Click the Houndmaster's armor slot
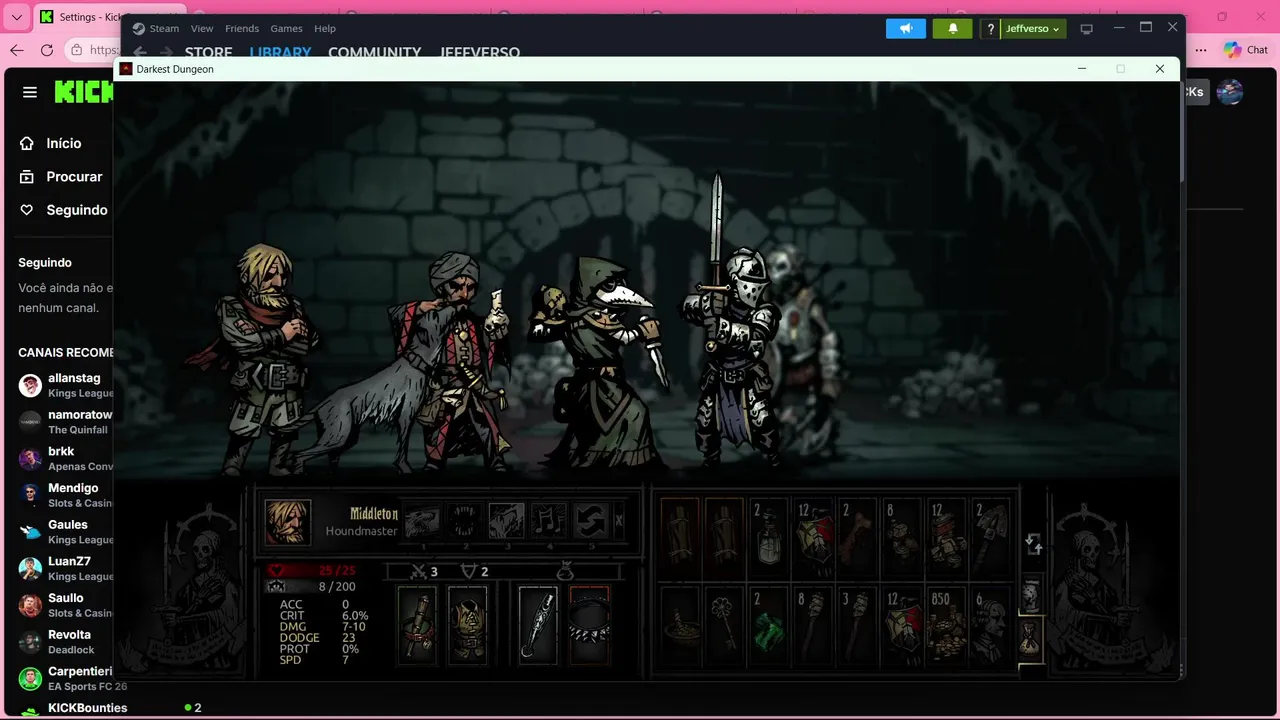1280x720 pixels. click(467, 624)
